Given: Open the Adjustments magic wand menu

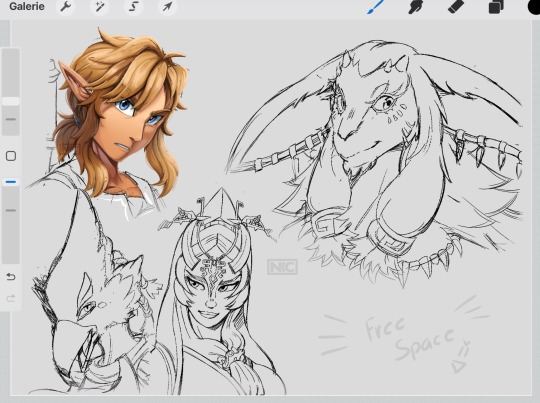Looking at the screenshot, I should click(x=100, y=7).
